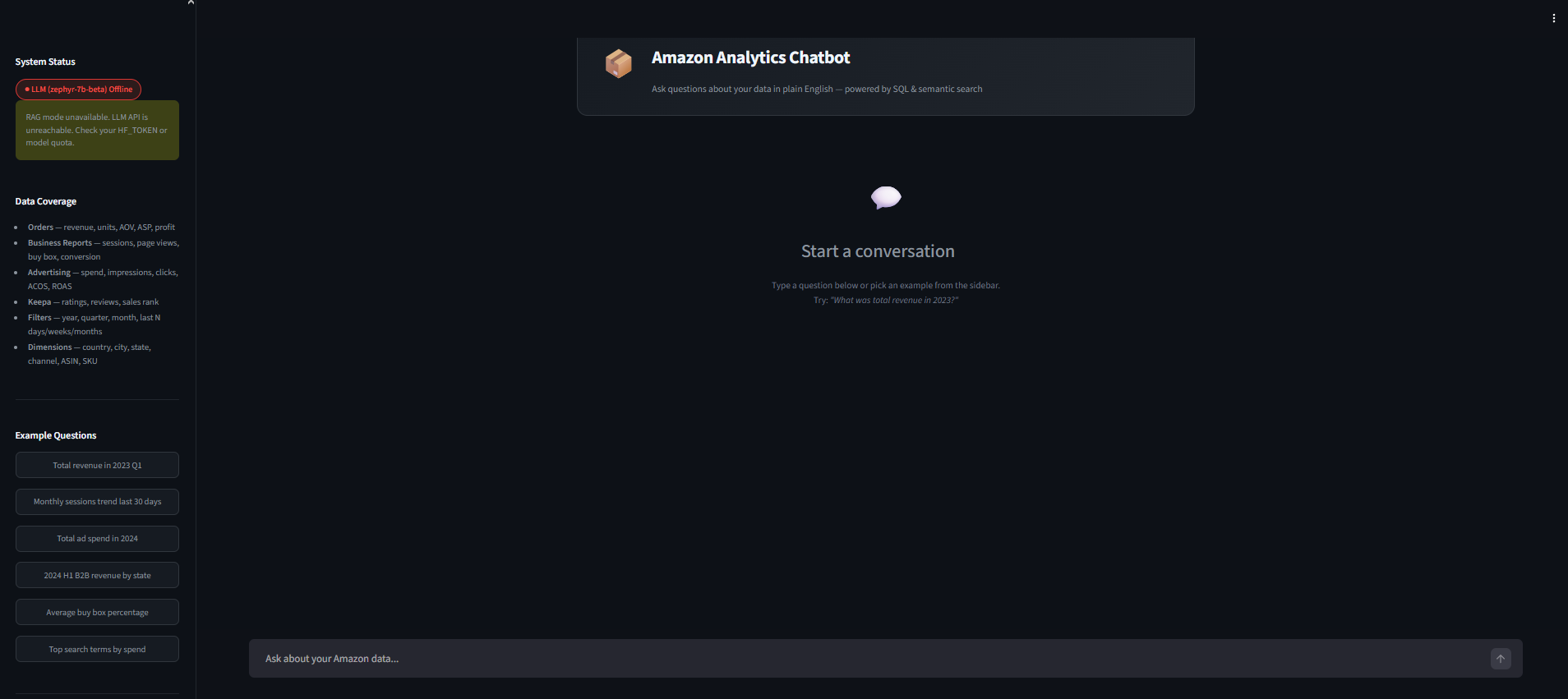Select 'Monthly sessions trend last 30 days' example
Screen dimensions: 1568x699
(x=97, y=502)
